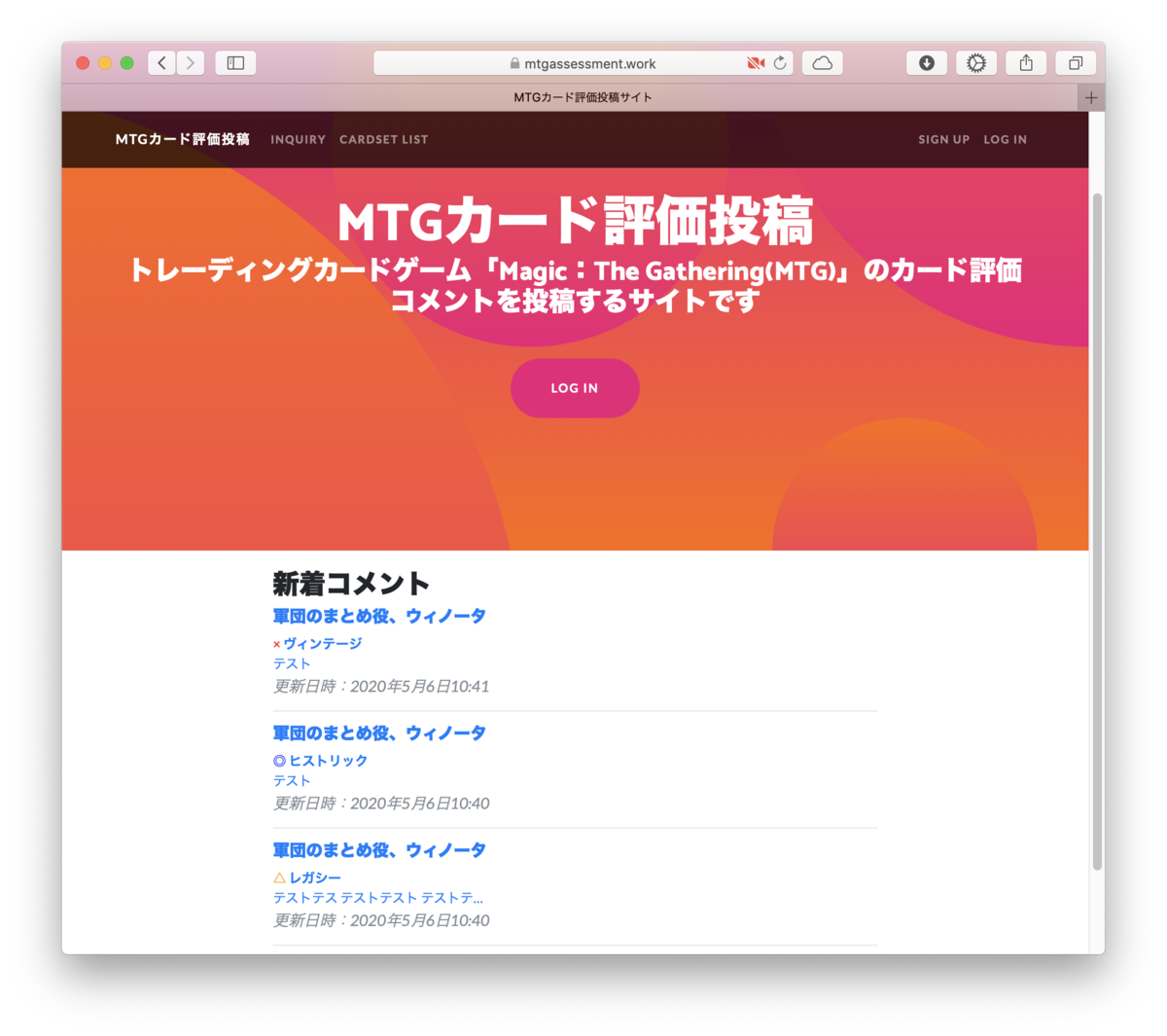Open the CARDSET LIST nav item

(383, 139)
